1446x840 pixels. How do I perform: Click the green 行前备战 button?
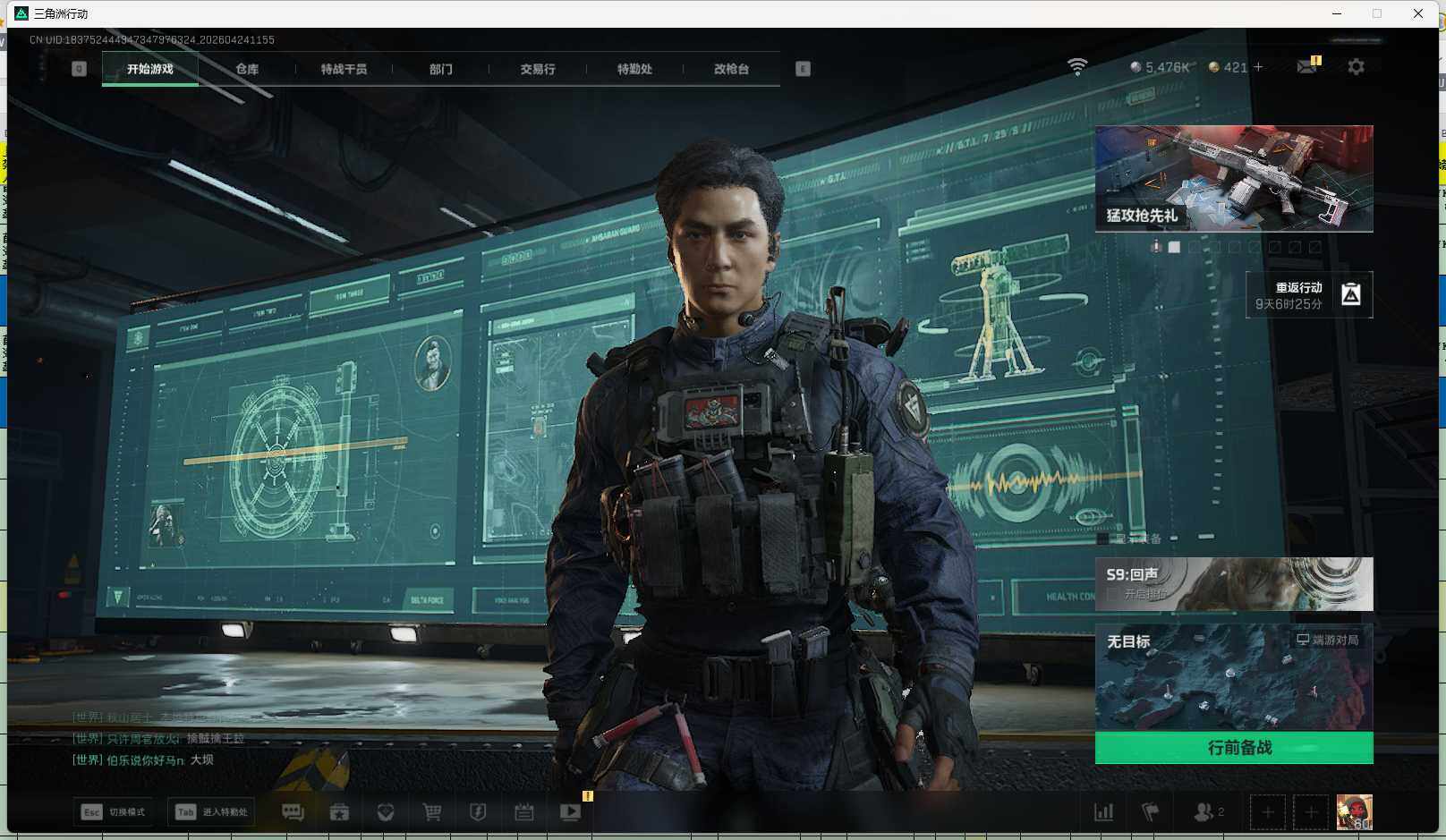coord(1234,747)
